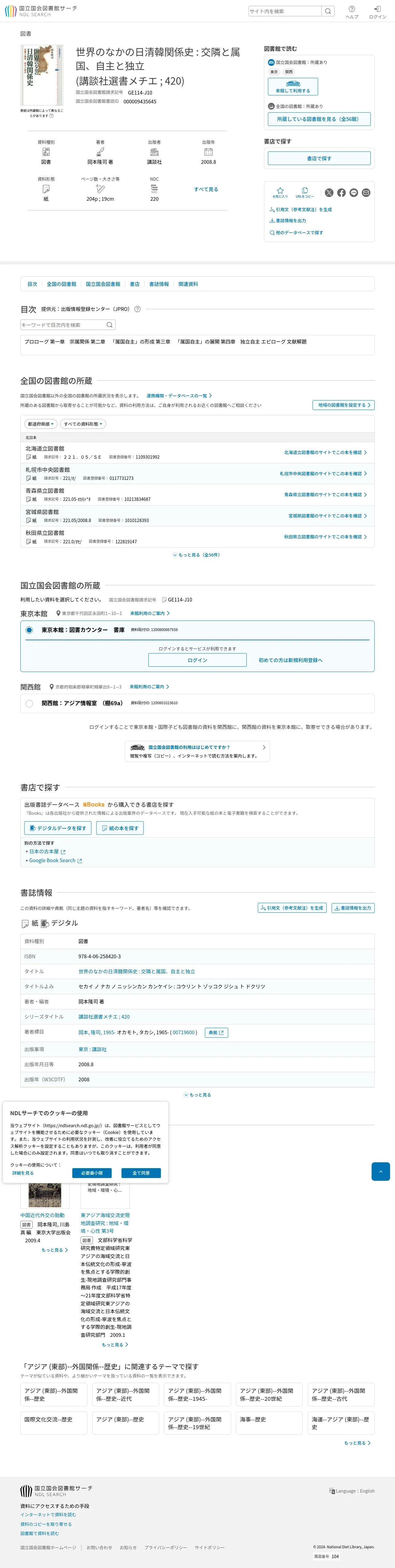Expand もっと見る under bibliographic information
Viewport: 395px width, 1568px height.
[x=197, y=1095]
